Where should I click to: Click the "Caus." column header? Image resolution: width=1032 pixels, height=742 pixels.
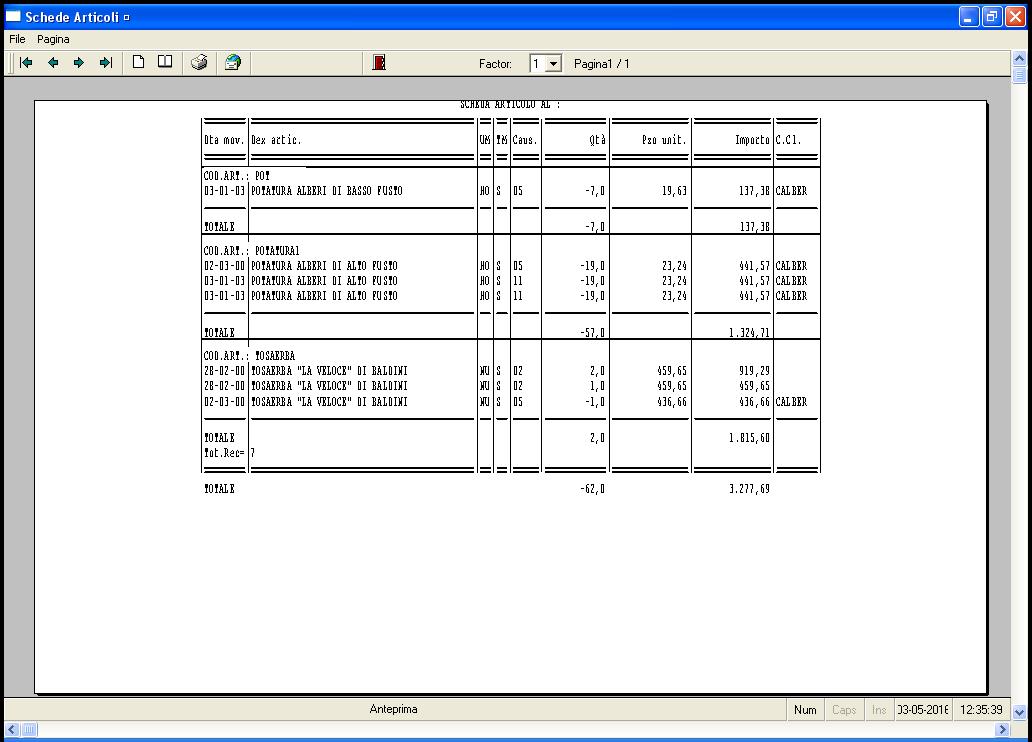pos(525,140)
